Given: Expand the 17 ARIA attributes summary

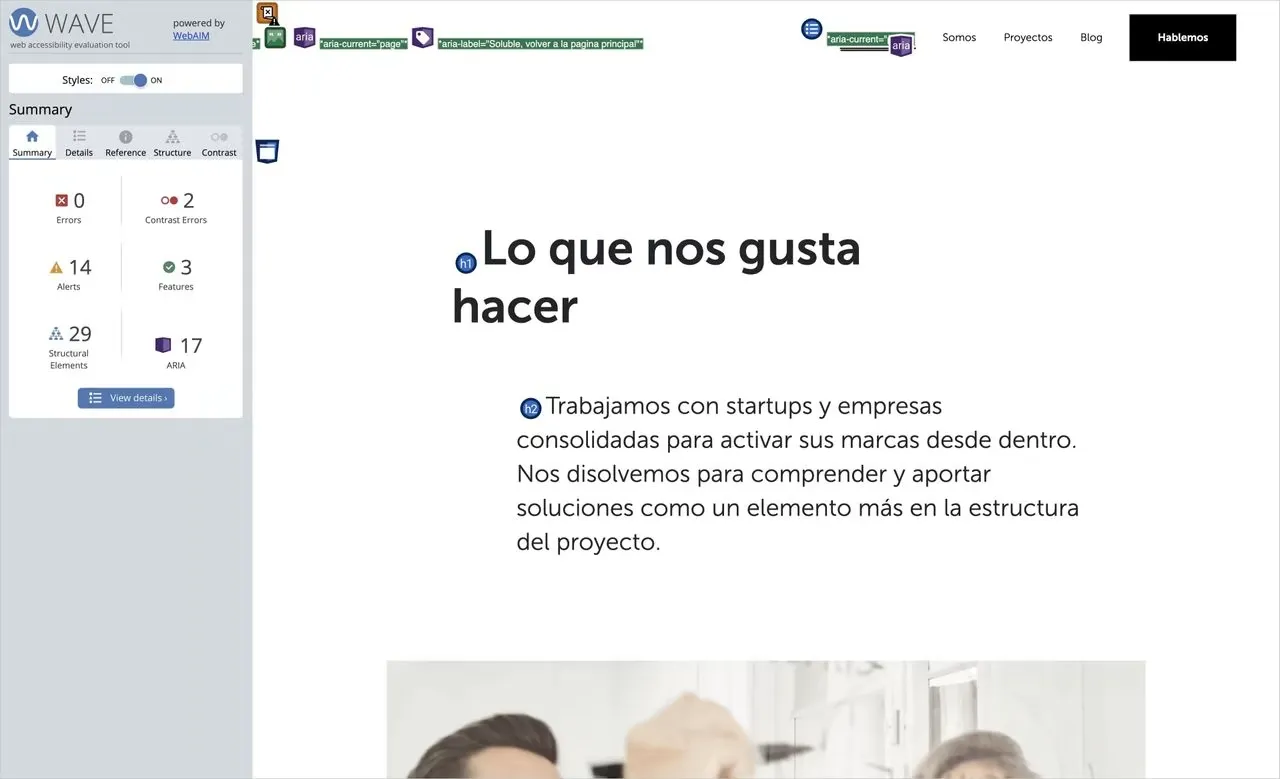Looking at the screenshot, I should coord(176,345).
